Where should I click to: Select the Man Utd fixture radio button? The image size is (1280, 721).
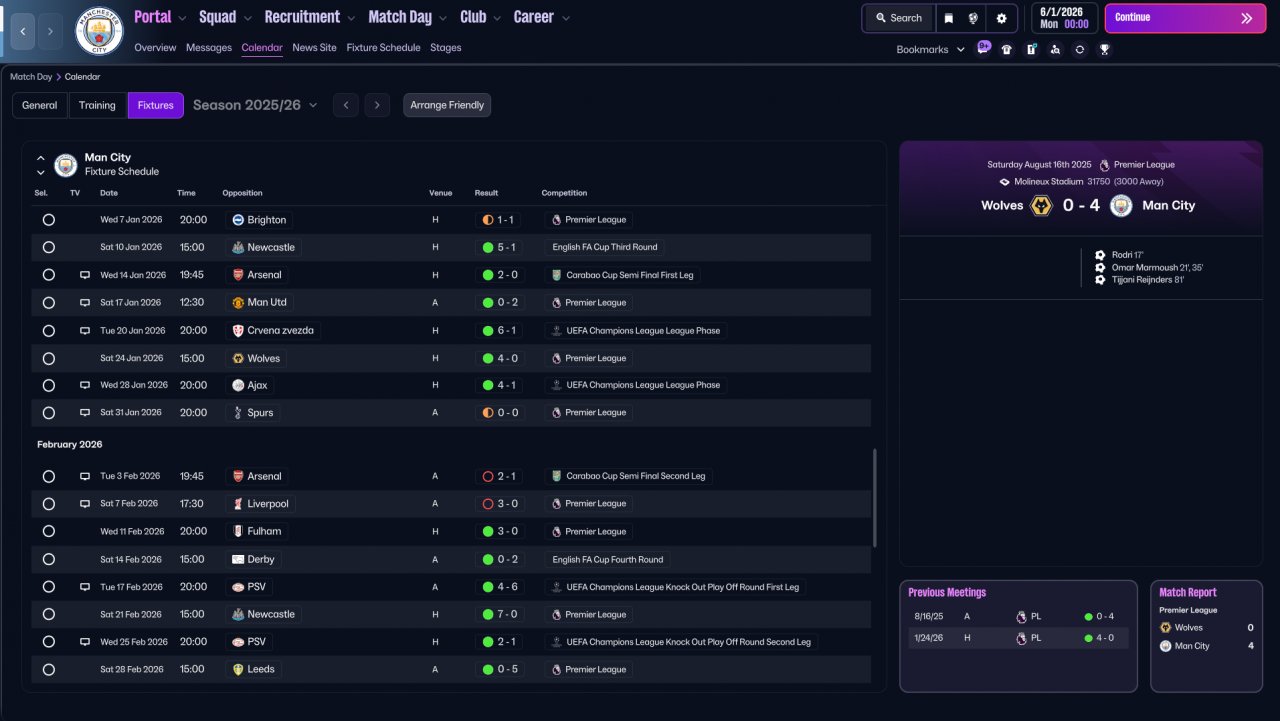pos(48,302)
